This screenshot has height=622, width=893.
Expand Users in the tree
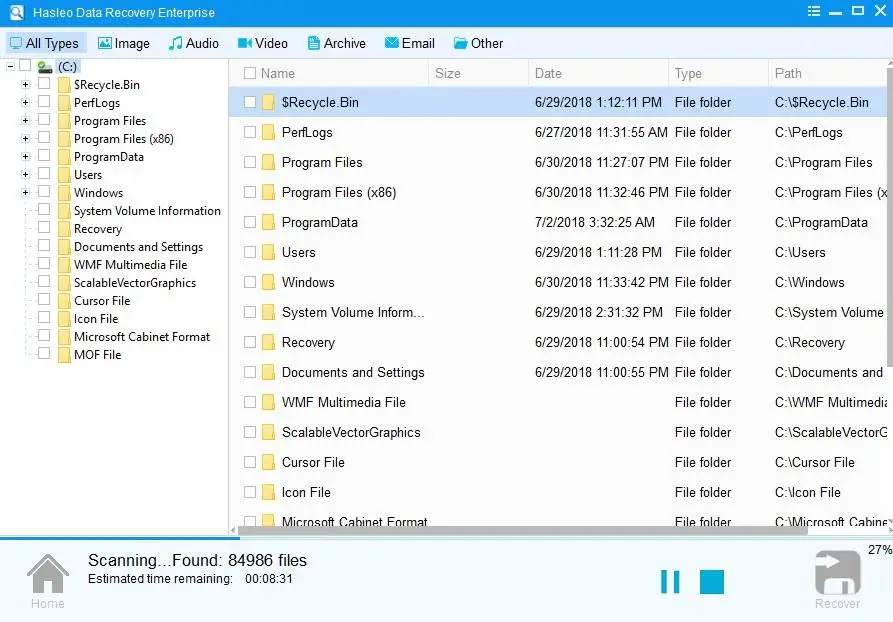tap(25, 174)
